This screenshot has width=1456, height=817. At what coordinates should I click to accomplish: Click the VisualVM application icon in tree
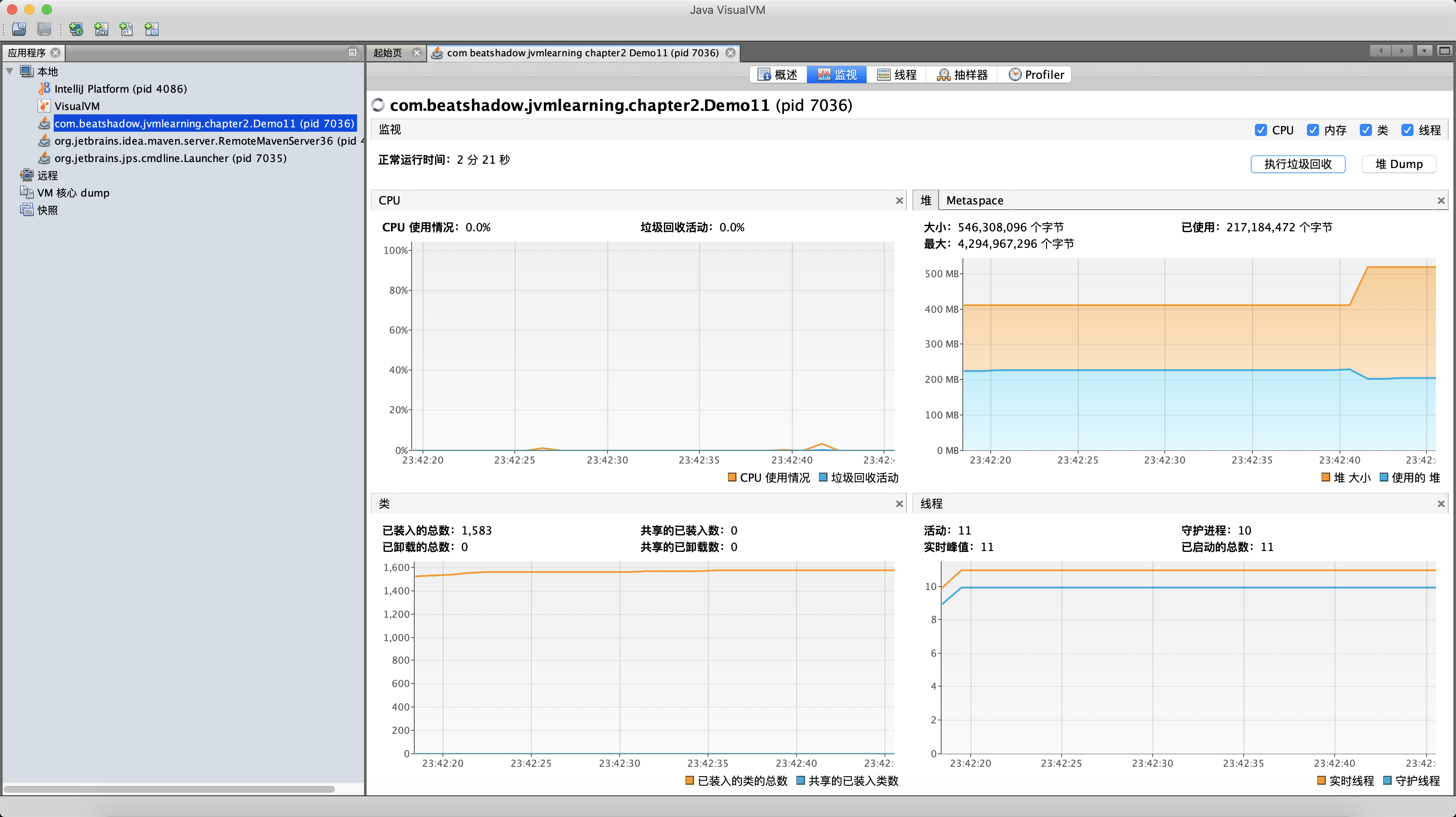coord(44,106)
